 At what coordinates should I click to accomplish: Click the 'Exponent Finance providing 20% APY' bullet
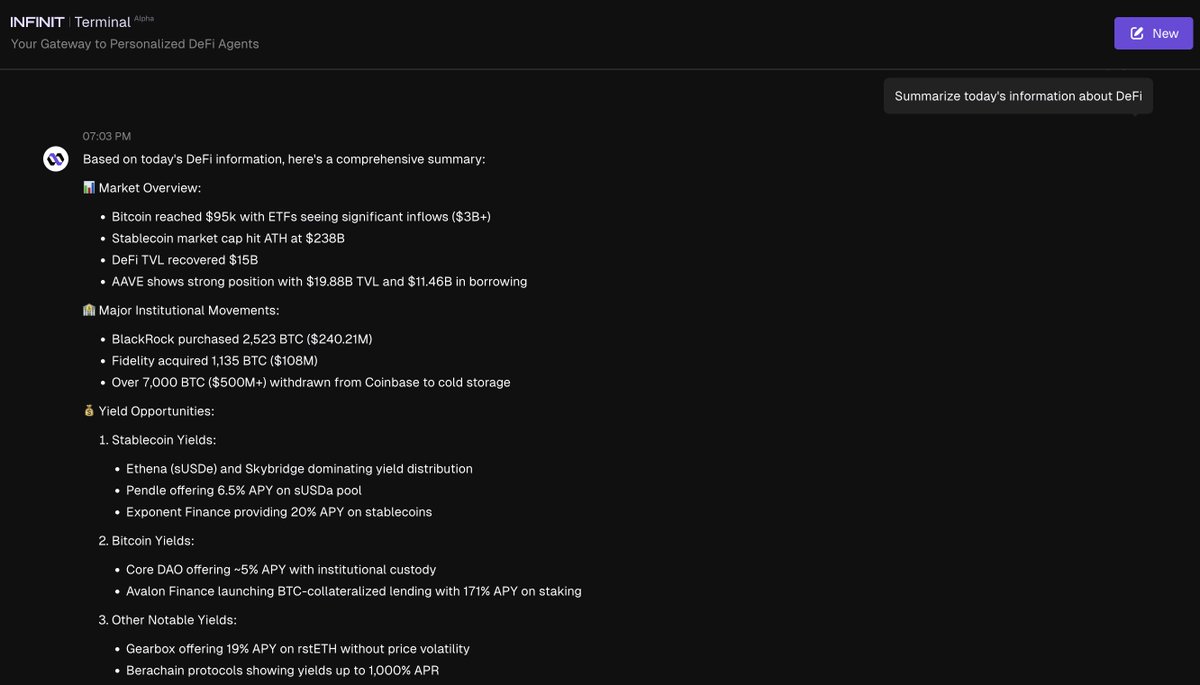click(x=279, y=512)
